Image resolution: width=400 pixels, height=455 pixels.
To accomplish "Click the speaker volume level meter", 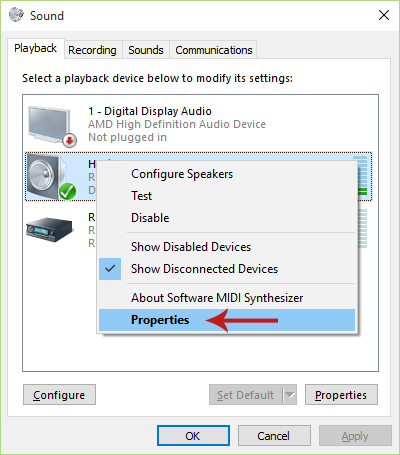I will pyautogui.click(x=361, y=176).
